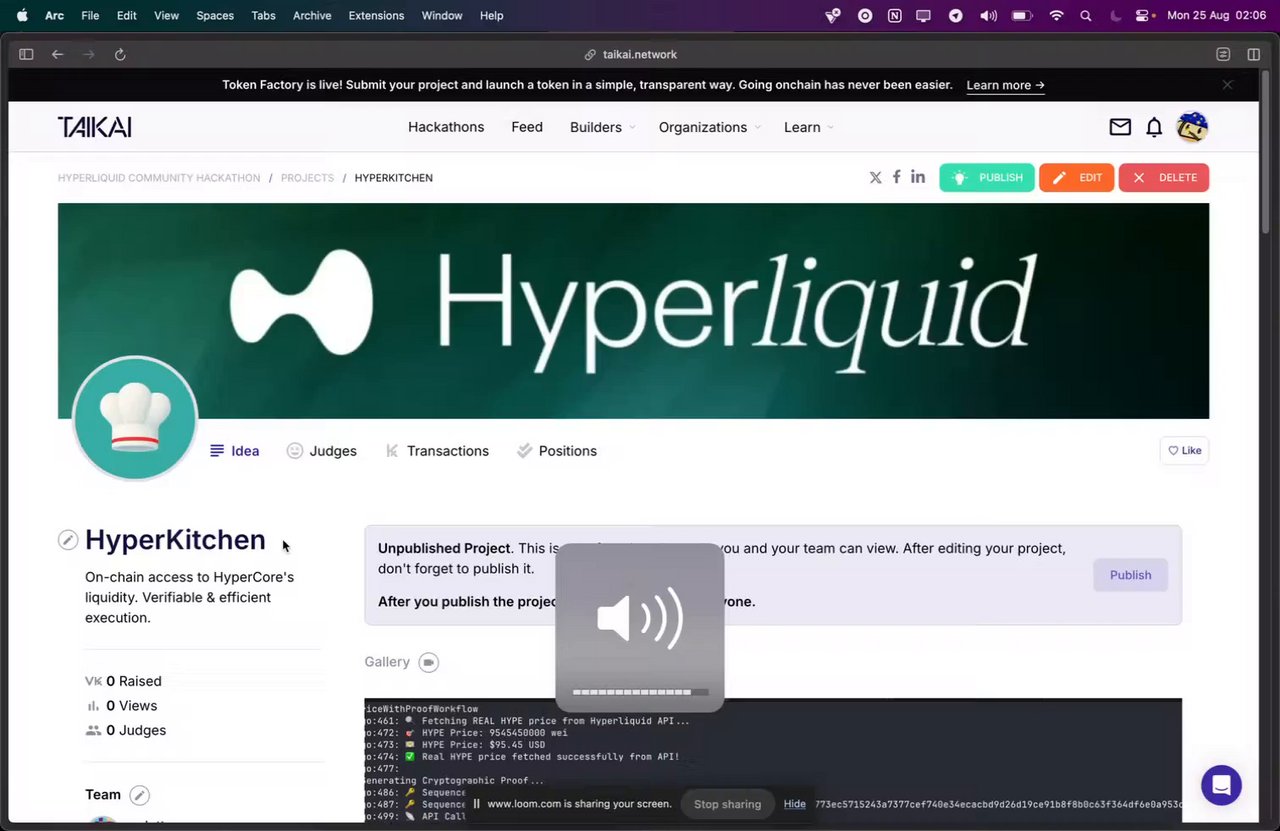Image resolution: width=1280 pixels, height=831 pixels.
Task: Open the Extensions menu
Action: coord(376,15)
